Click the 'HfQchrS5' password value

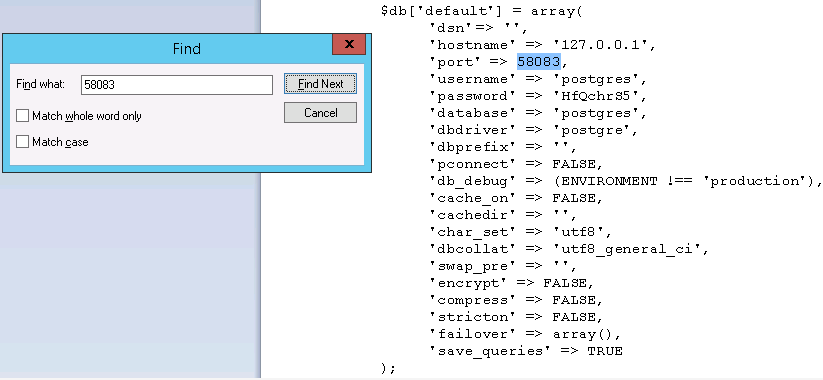[596, 96]
